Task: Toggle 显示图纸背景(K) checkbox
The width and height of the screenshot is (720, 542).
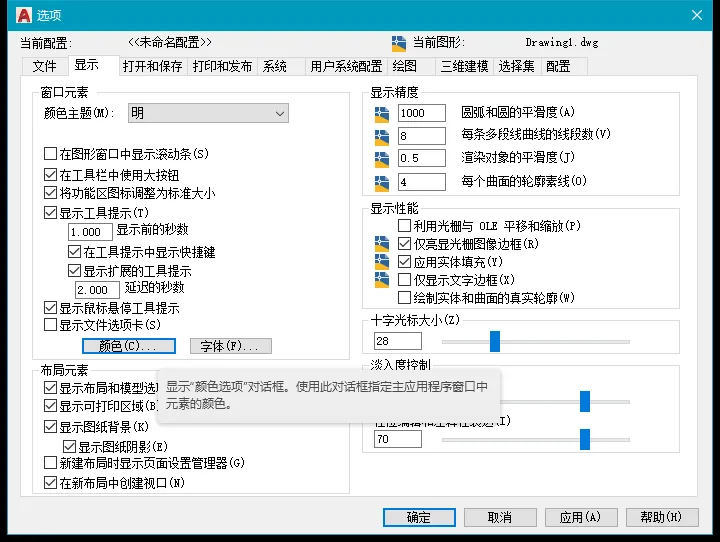Action: click(50, 427)
